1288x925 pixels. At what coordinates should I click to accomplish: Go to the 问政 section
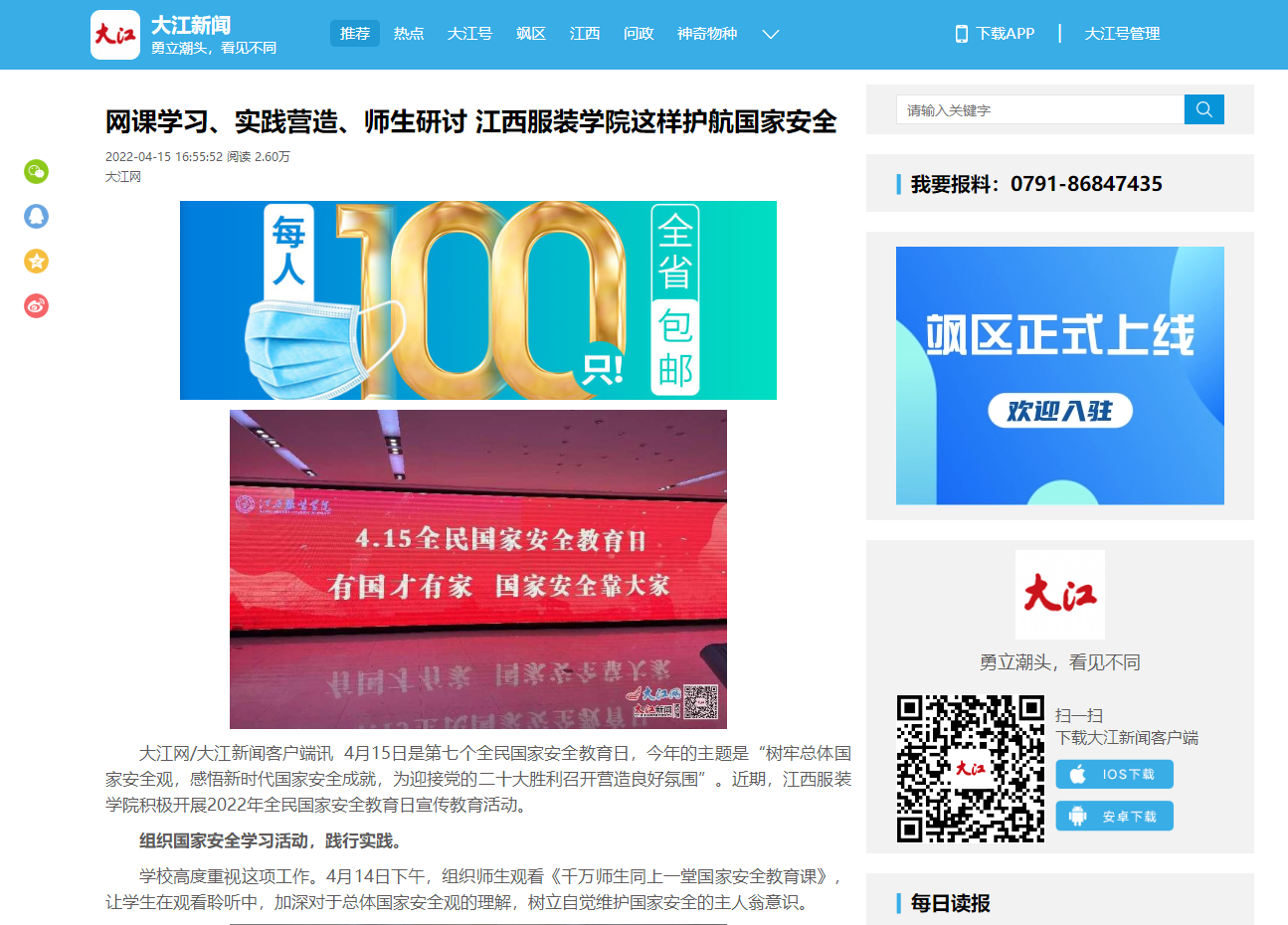point(639,34)
